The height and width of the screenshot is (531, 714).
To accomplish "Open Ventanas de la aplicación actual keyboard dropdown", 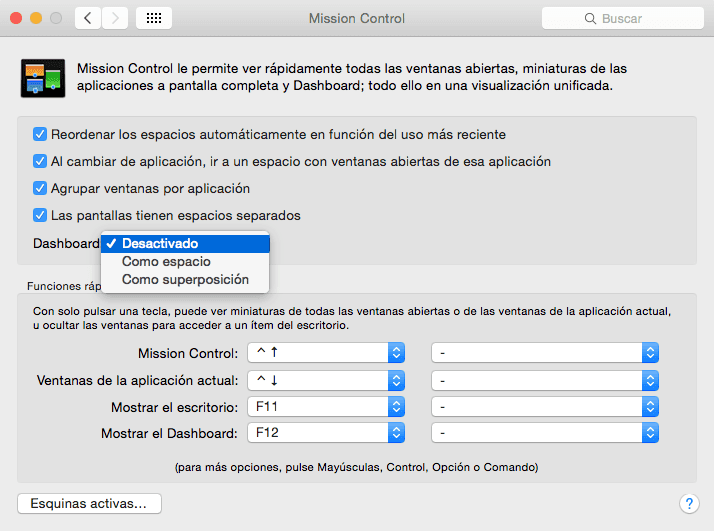I will [x=326, y=380].
